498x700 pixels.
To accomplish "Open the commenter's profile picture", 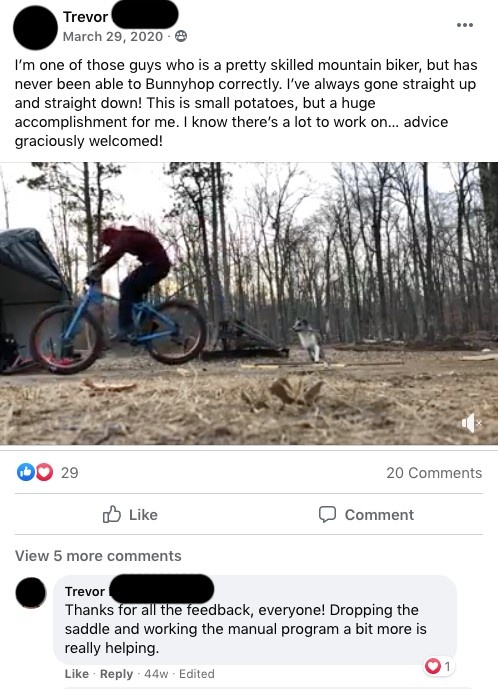I will pyautogui.click(x=31, y=592).
